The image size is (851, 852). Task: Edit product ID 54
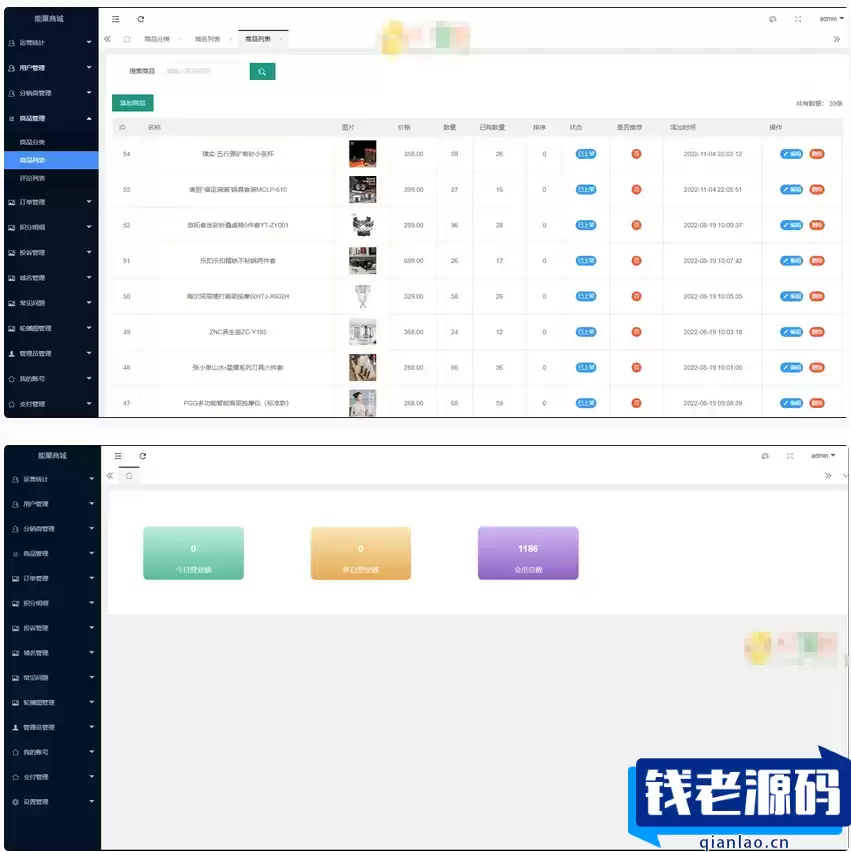(791, 154)
